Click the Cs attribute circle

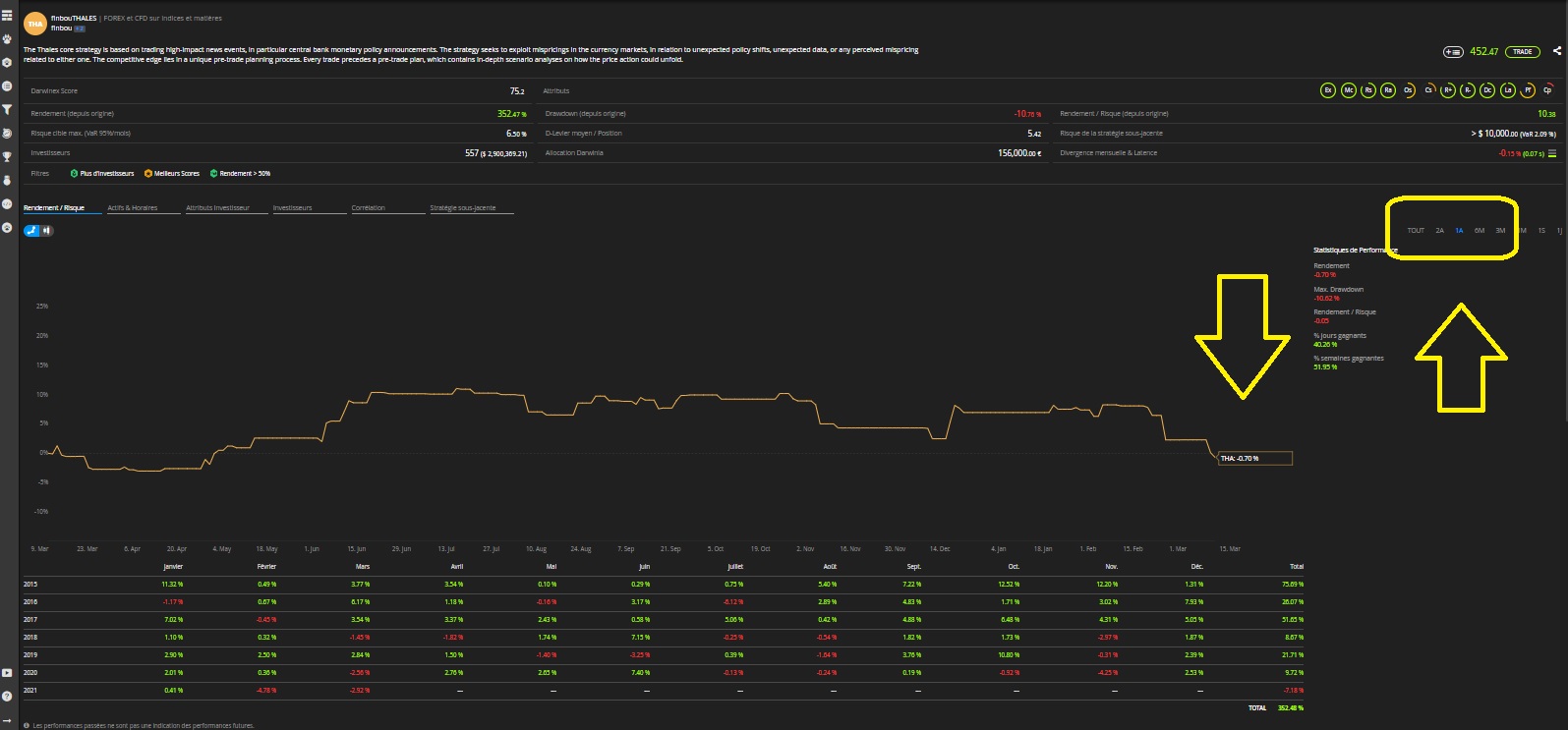pyautogui.click(x=1428, y=90)
